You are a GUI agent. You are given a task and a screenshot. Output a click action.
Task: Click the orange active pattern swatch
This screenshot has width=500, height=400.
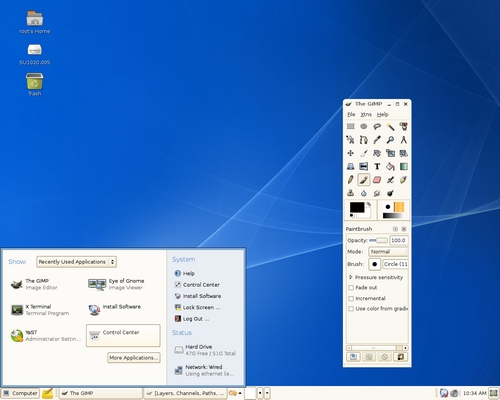point(399,207)
